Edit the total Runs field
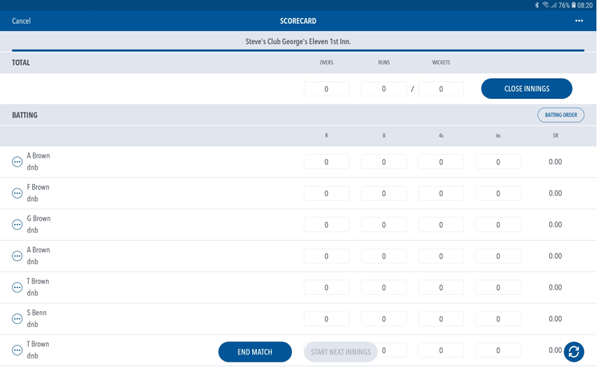The width and height of the screenshot is (602, 378). click(384, 89)
